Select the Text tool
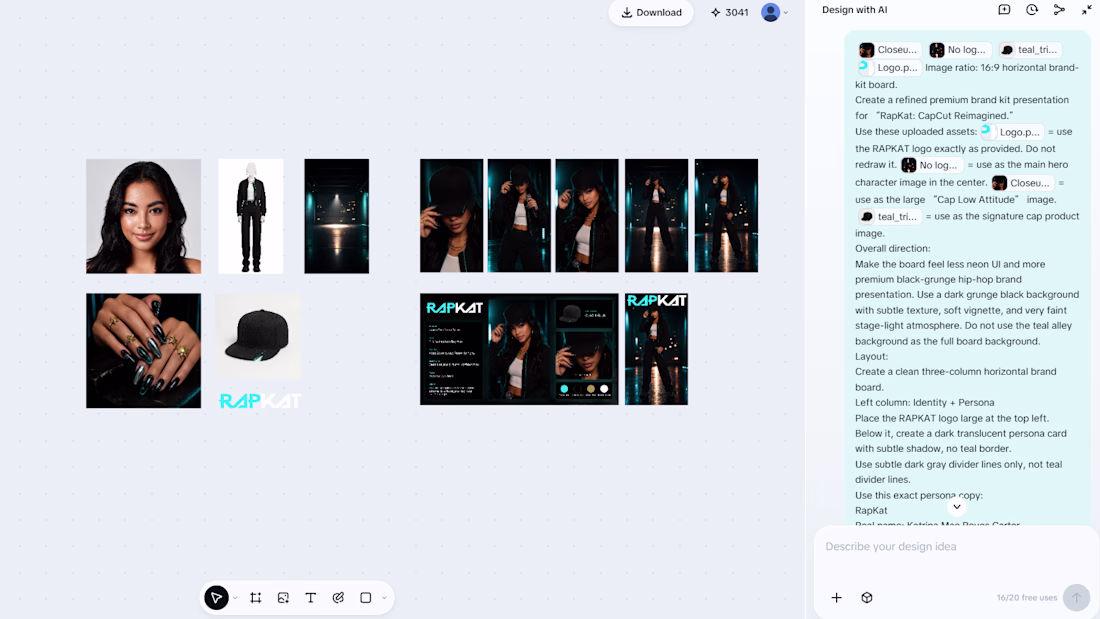1100x619 pixels. pyautogui.click(x=311, y=598)
